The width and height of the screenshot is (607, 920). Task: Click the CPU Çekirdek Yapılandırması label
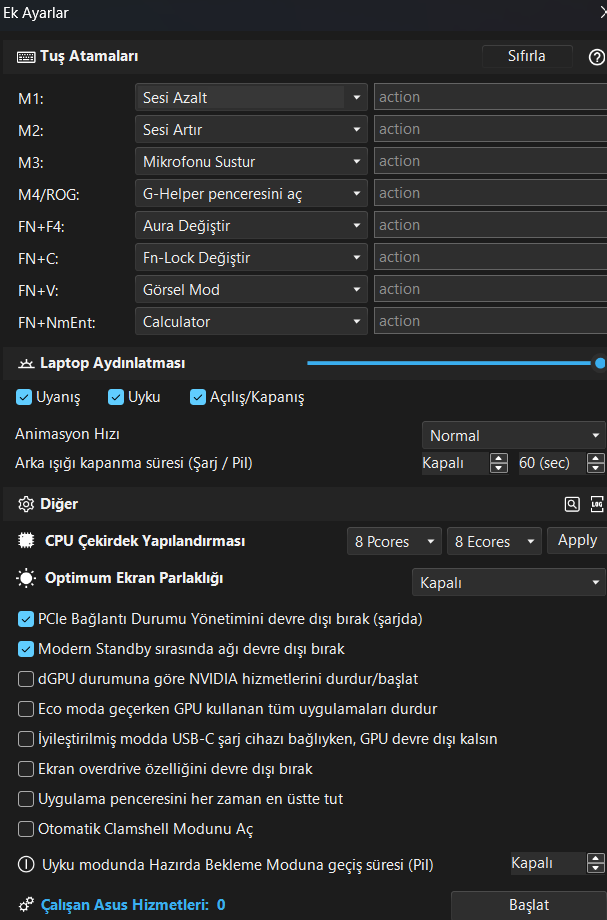tap(145, 540)
